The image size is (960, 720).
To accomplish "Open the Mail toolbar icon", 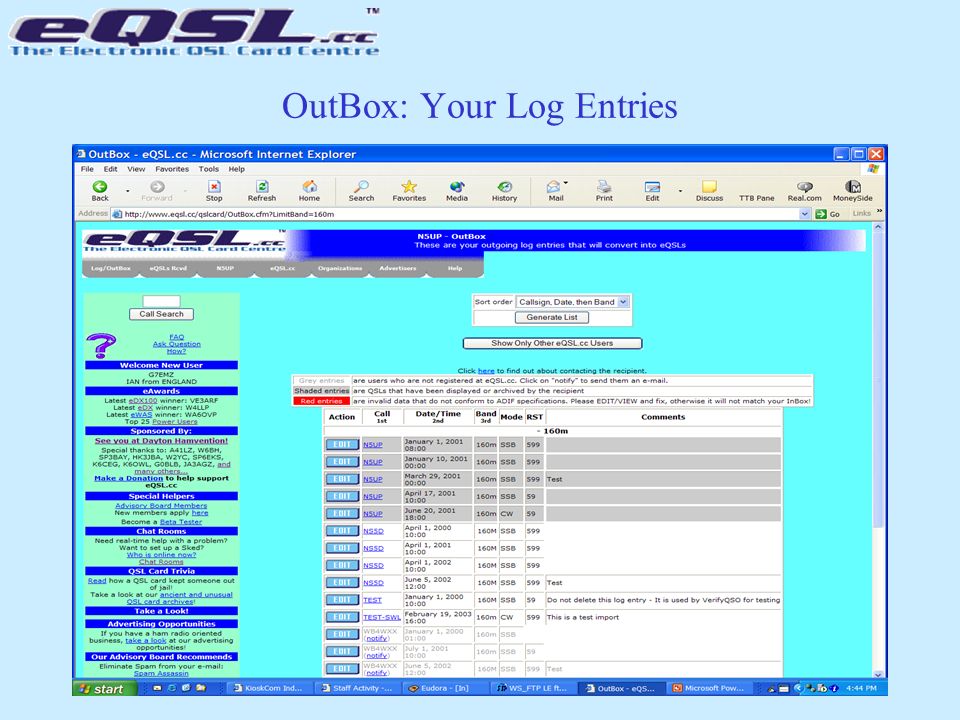I will pyautogui.click(x=553, y=187).
